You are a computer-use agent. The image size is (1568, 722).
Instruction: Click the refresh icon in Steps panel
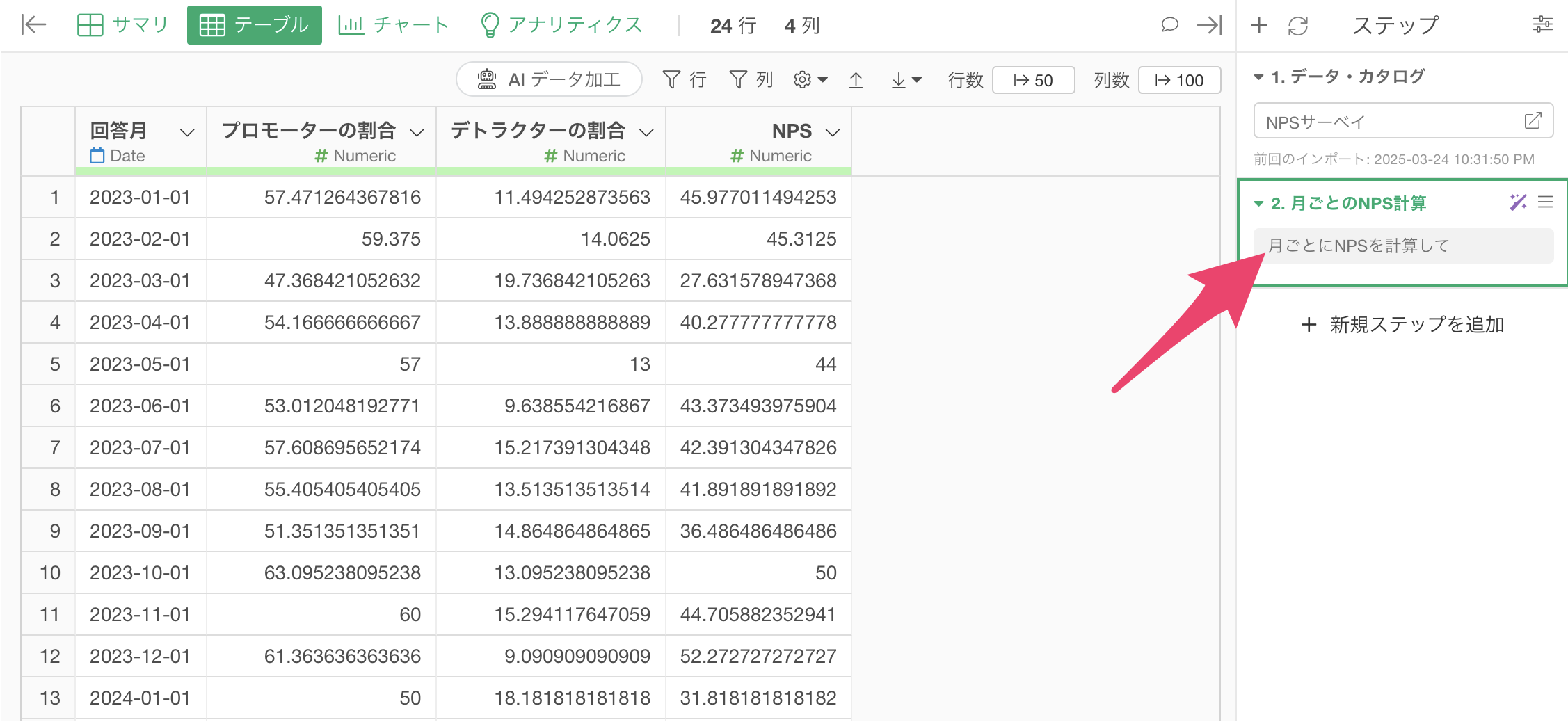[x=1297, y=26]
